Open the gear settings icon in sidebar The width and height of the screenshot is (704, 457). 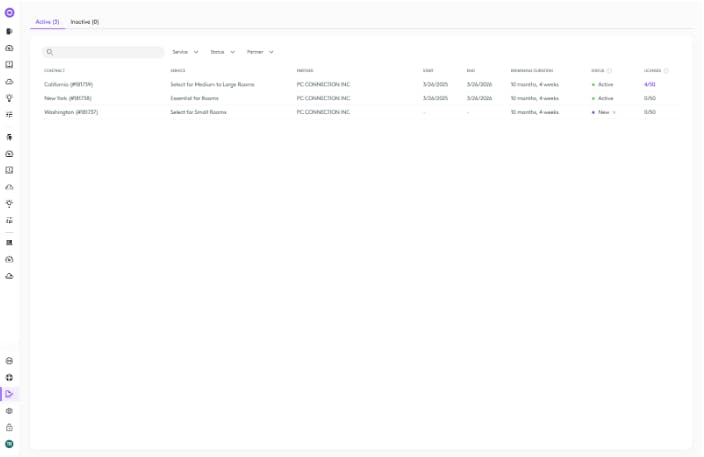click(x=9, y=411)
